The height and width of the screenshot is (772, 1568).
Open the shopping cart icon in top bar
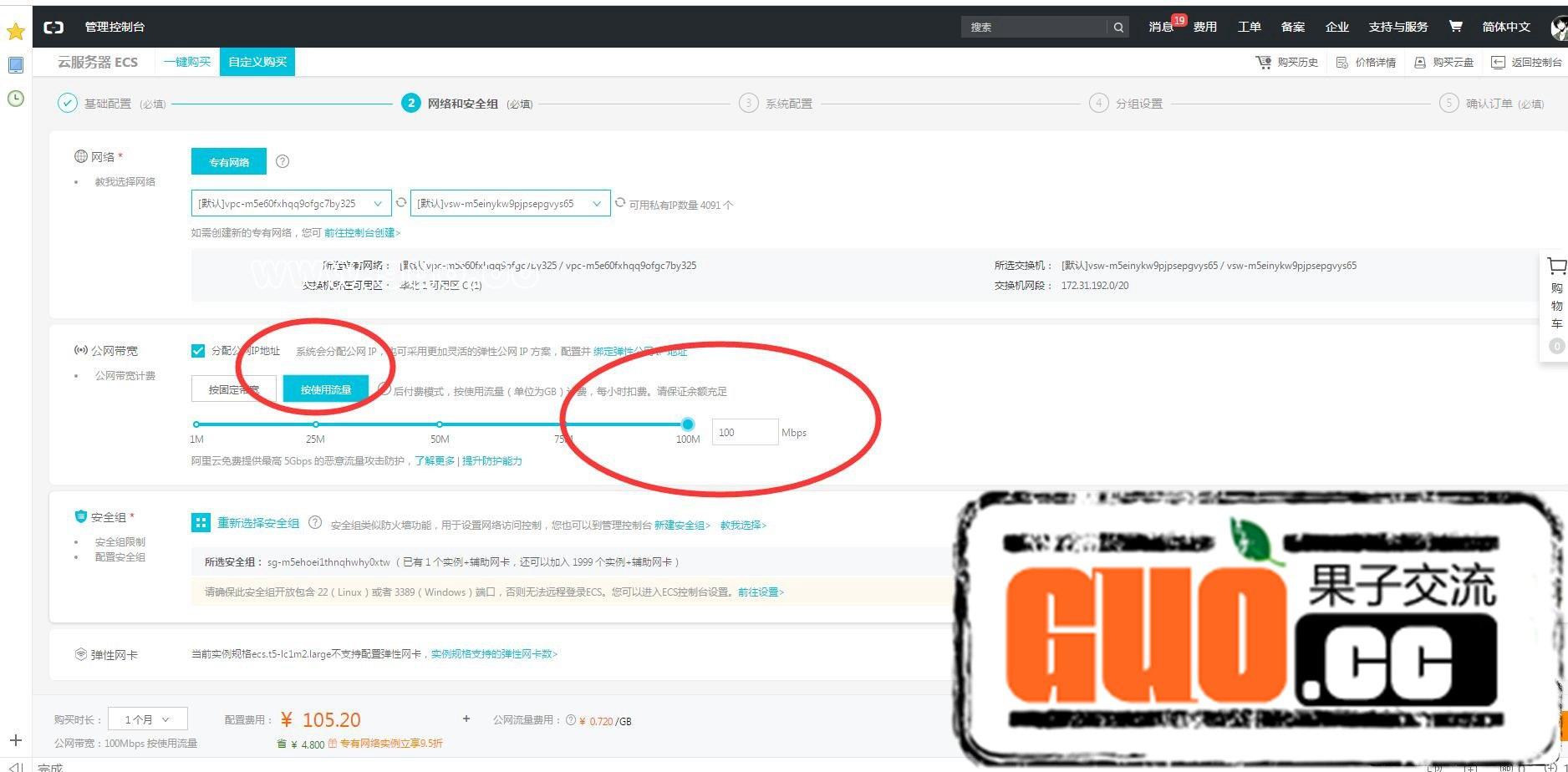click(1455, 27)
